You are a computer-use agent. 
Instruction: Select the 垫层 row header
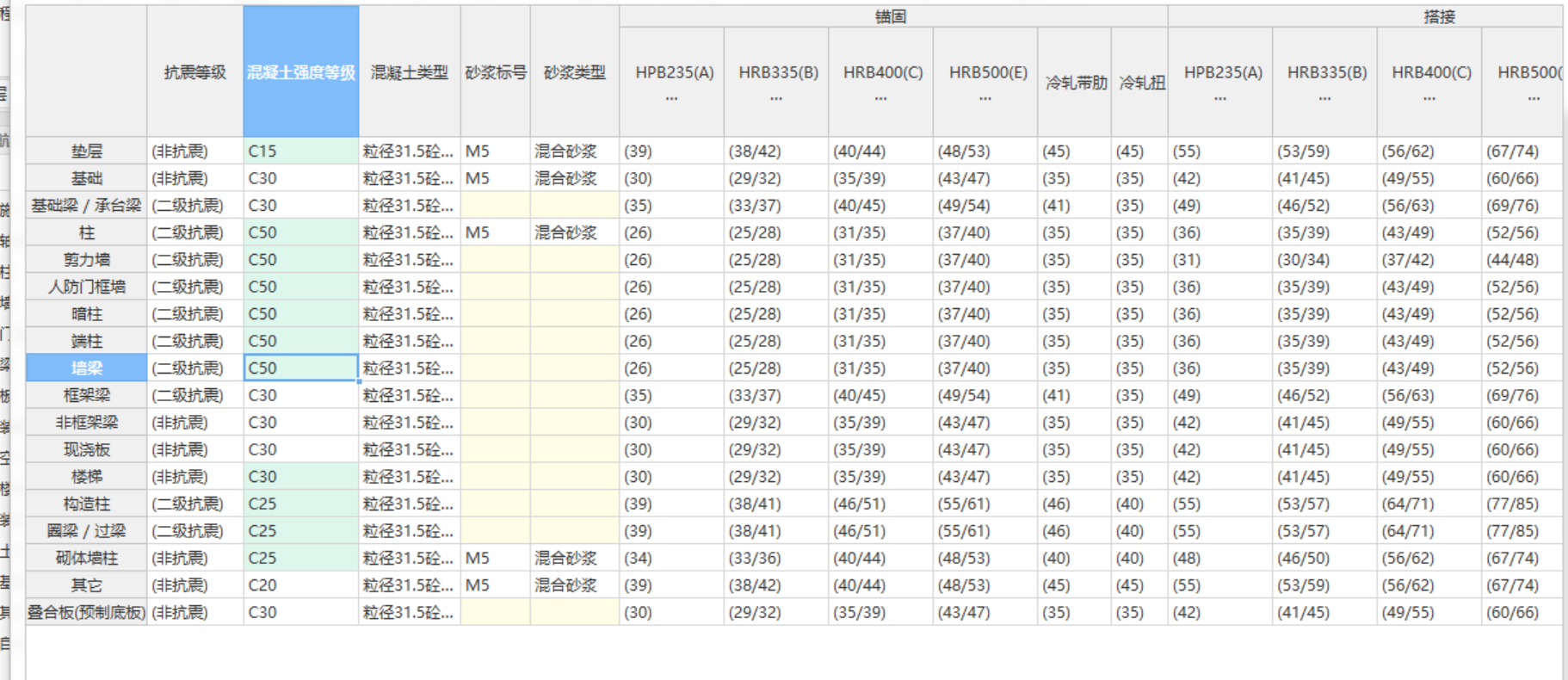point(87,151)
